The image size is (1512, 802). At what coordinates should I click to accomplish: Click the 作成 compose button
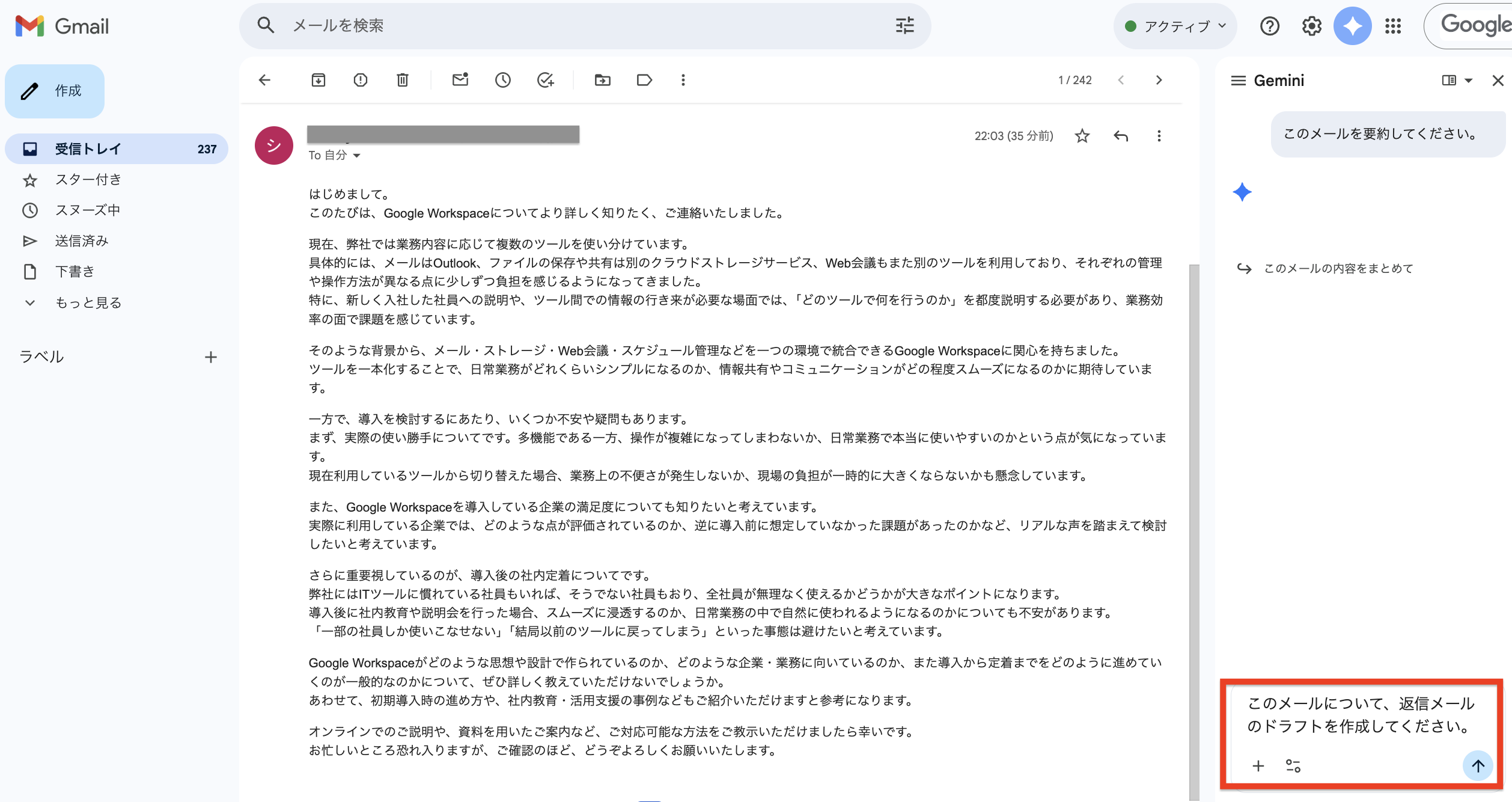tap(55, 91)
